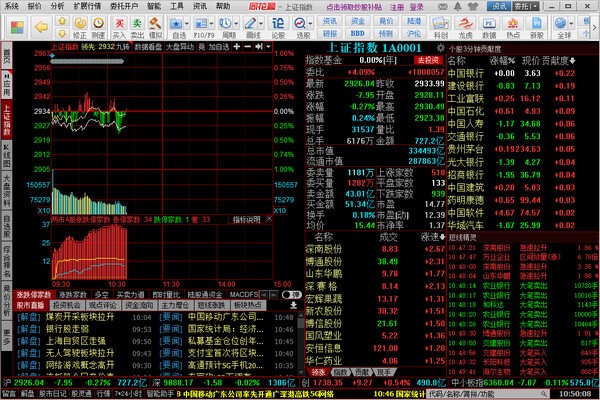Open the settings gear beside 上证指数 title
Image resolution: width=600 pixels, height=400 pixels.
440,48
